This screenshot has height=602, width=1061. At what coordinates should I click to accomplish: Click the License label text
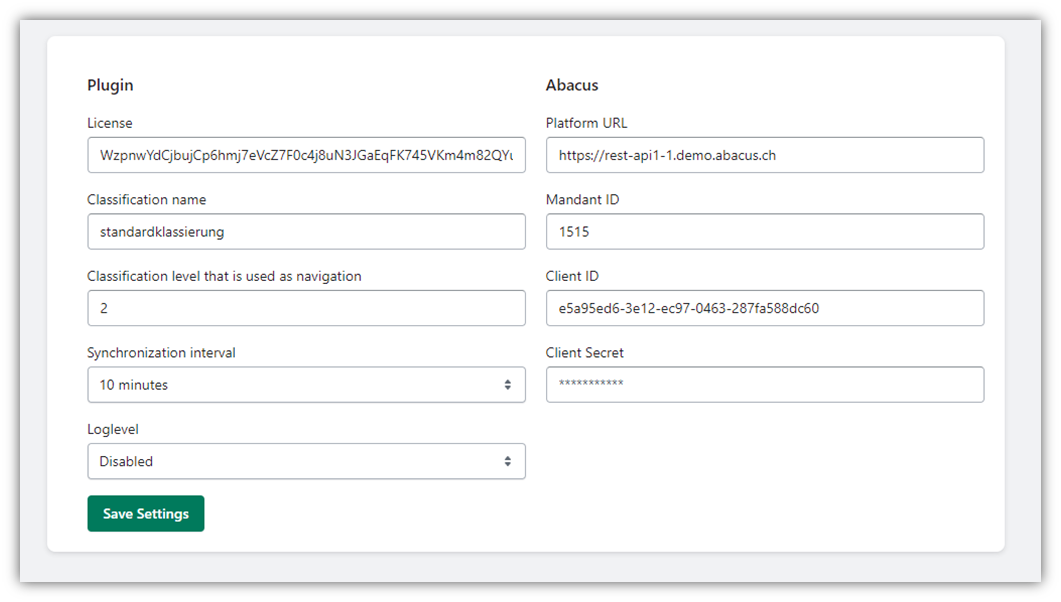tap(110, 123)
